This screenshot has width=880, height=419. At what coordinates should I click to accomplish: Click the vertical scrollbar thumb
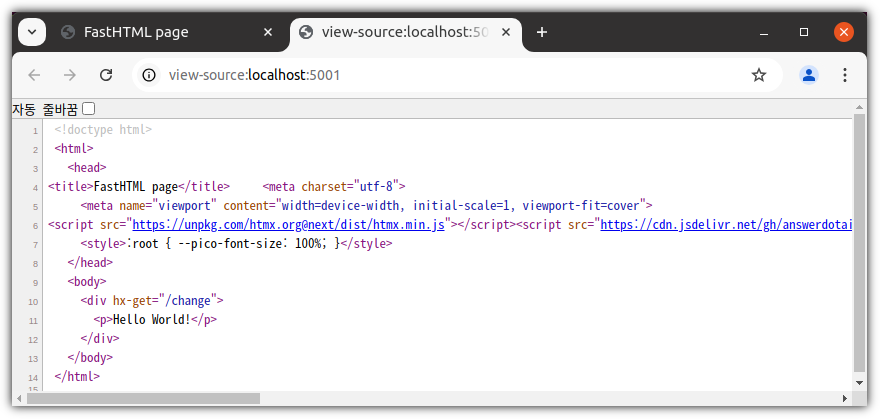(x=859, y=242)
